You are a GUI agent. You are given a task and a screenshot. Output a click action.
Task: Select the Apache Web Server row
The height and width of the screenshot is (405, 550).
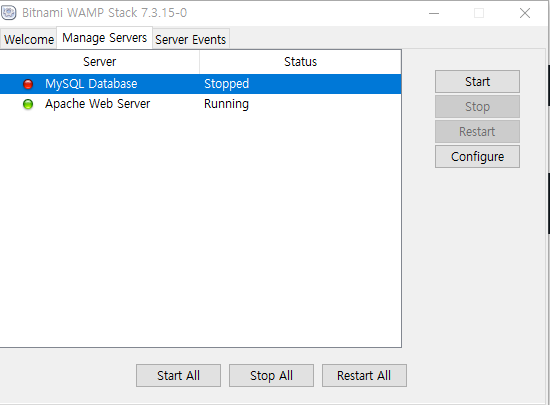point(200,104)
